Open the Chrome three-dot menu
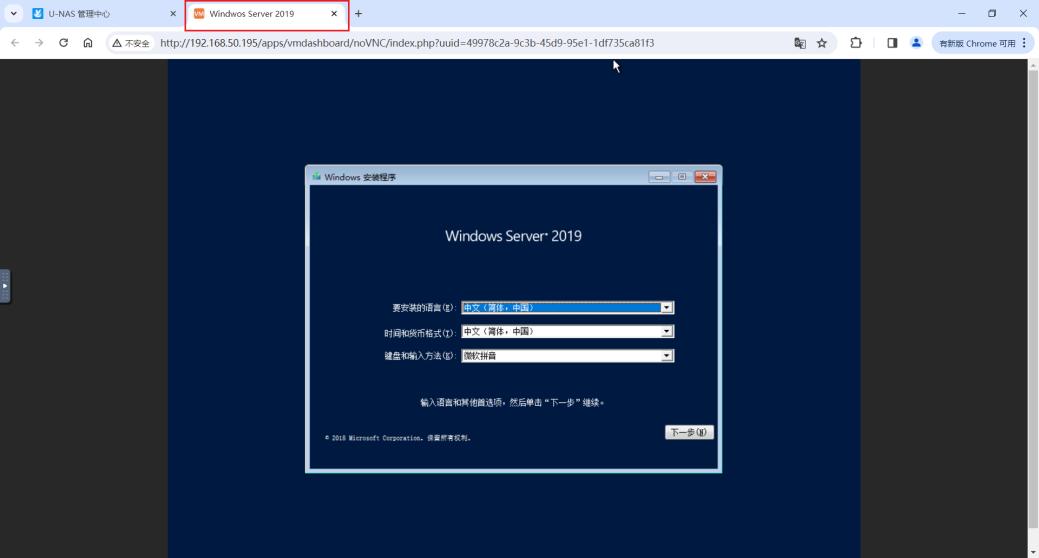The height and width of the screenshot is (558, 1039). coord(1024,43)
